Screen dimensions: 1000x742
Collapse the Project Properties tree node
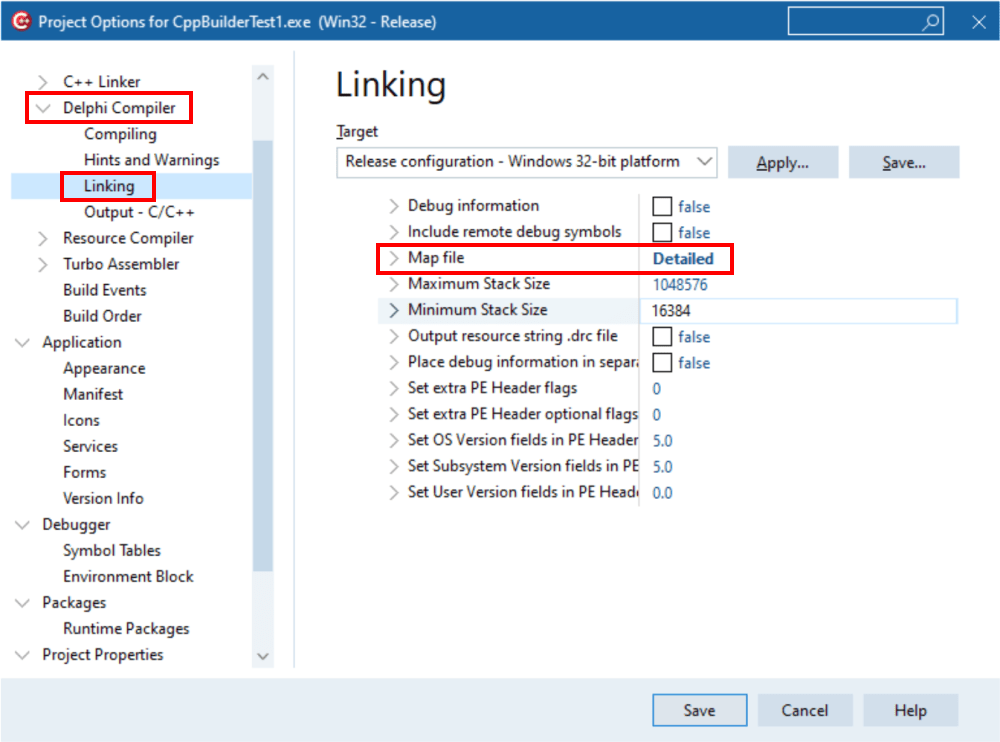(x=22, y=655)
